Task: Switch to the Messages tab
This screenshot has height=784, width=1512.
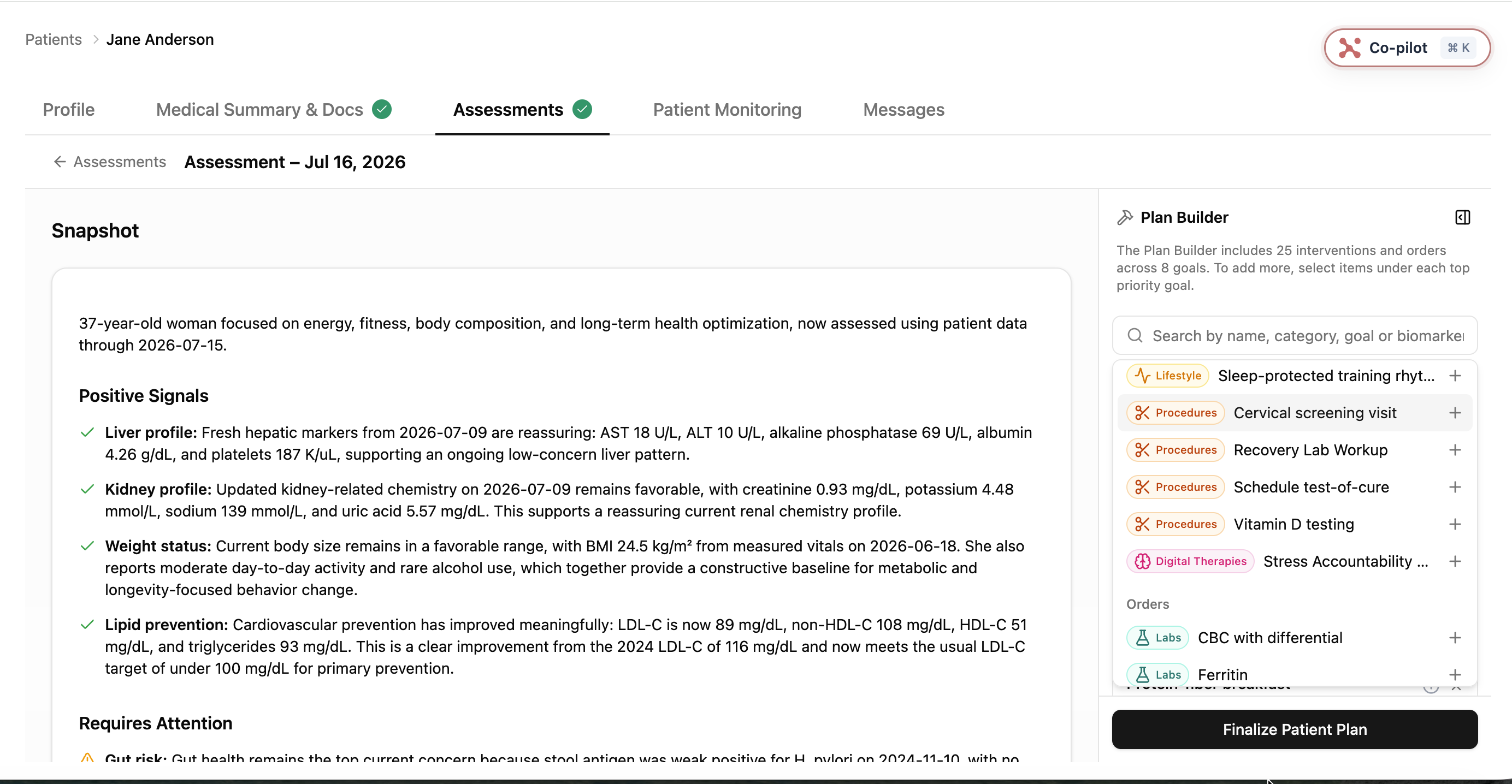Action: (x=904, y=110)
